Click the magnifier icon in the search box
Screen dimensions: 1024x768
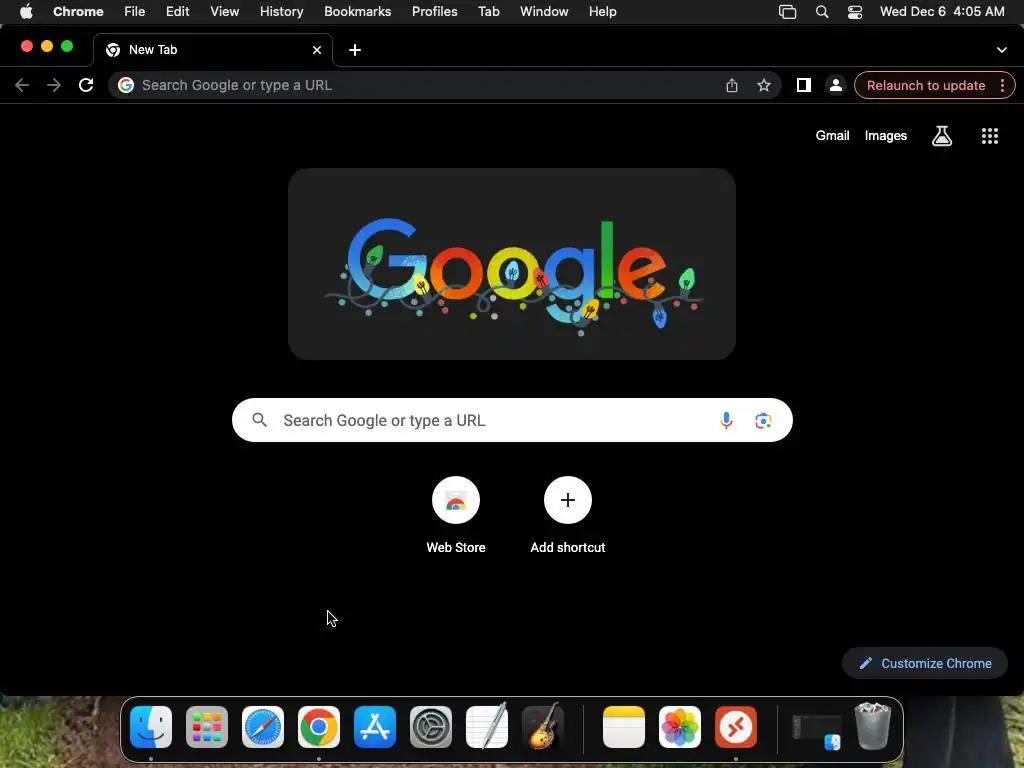[x=259, y=420]
